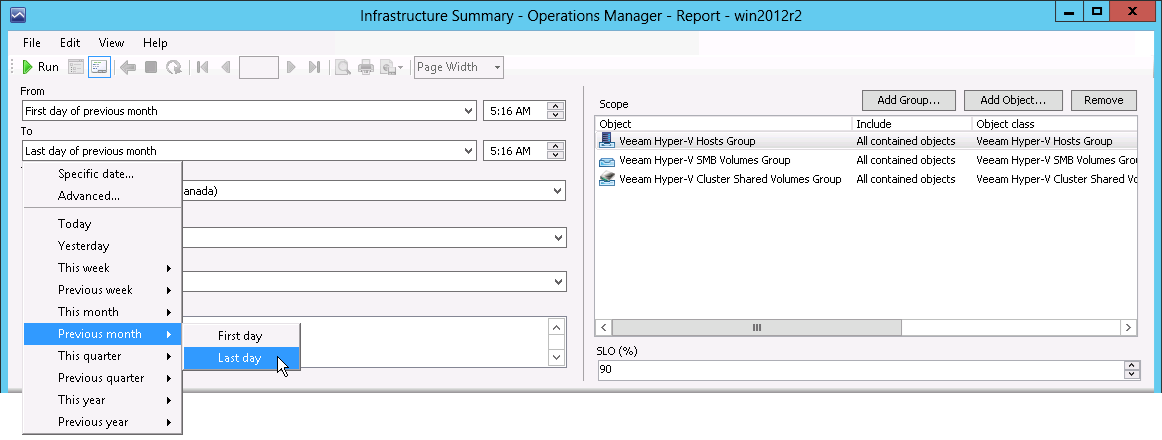Click the Print icon in toolbar

tap(365, 67)
